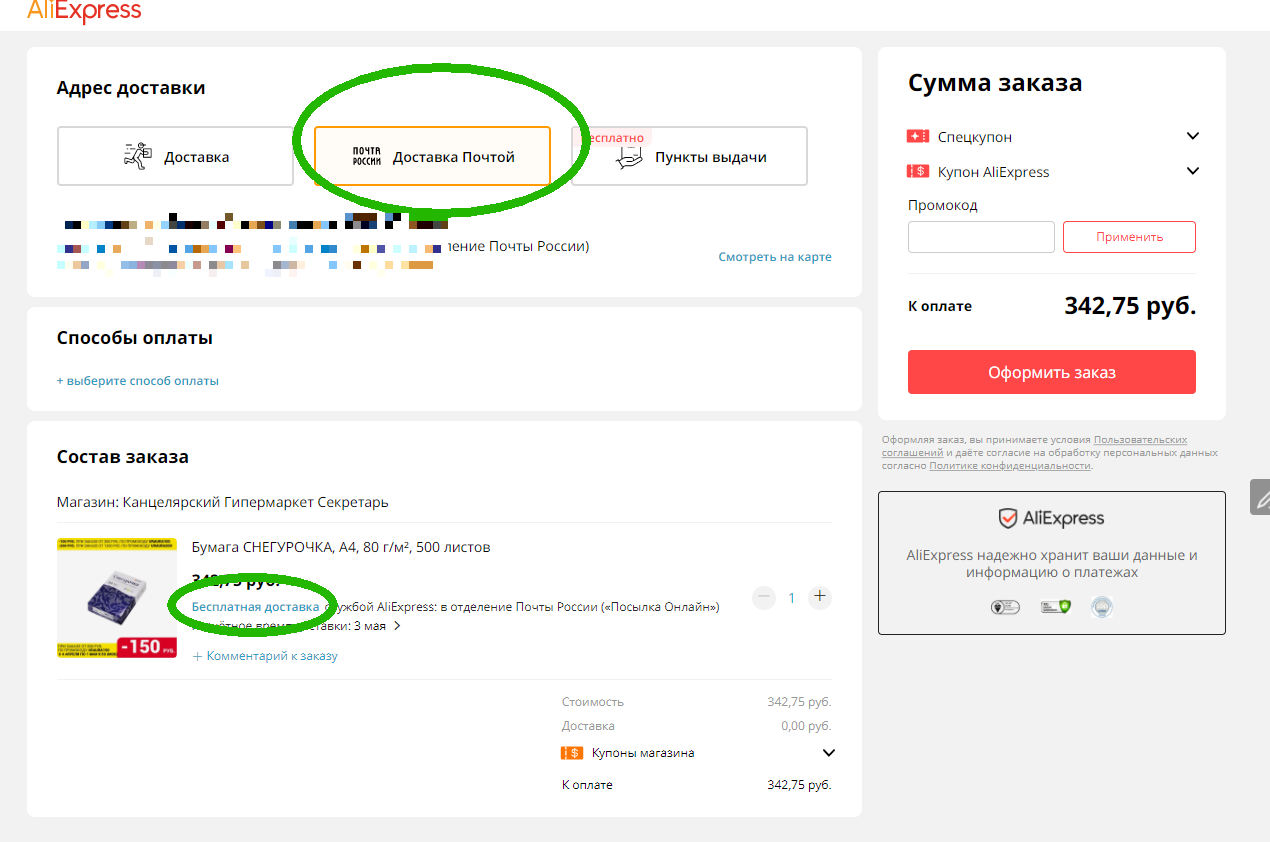Select the Пункты выдачи option
Viewport: 1270px width, 842px height.
pos(689,156)
